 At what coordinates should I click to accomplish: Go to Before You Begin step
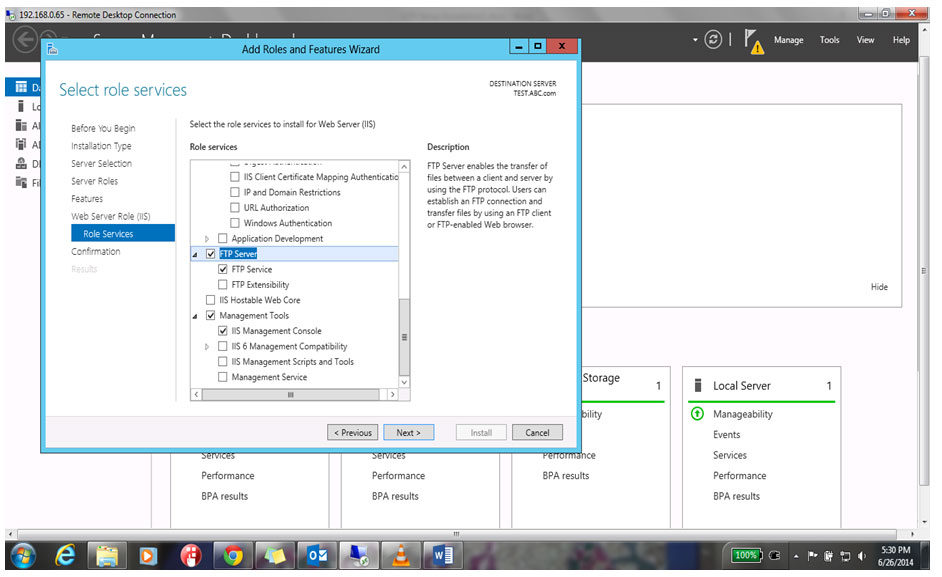[x=103, y=128]
